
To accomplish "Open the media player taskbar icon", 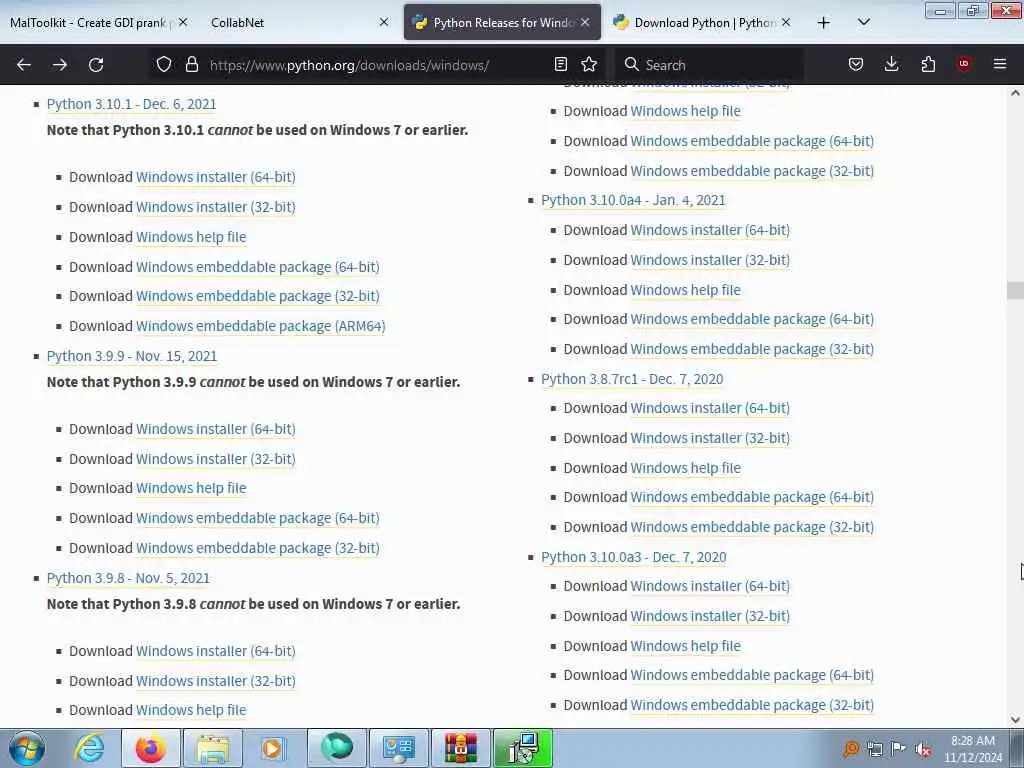I will 273,748.
